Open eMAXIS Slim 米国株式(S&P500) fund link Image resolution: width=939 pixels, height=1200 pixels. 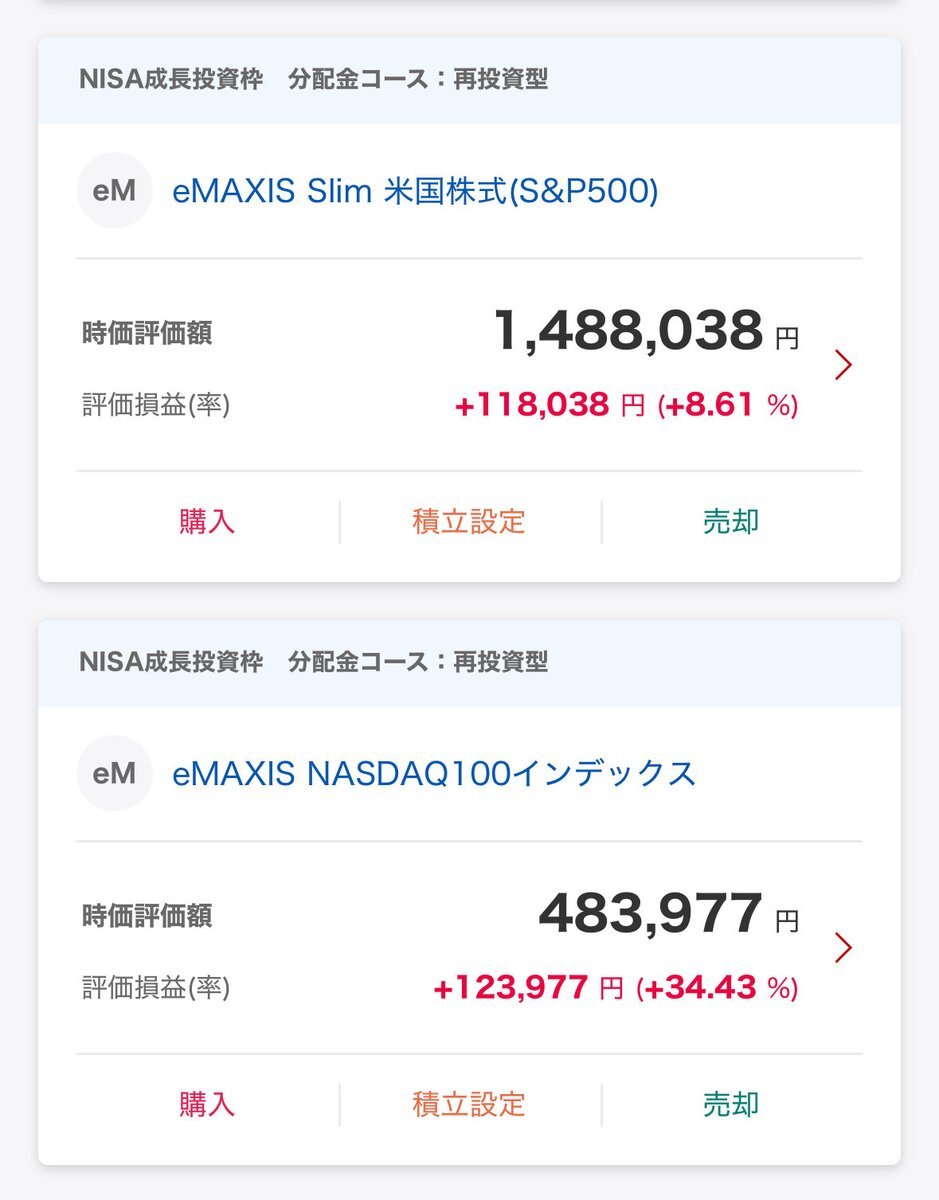pos(415,190)
